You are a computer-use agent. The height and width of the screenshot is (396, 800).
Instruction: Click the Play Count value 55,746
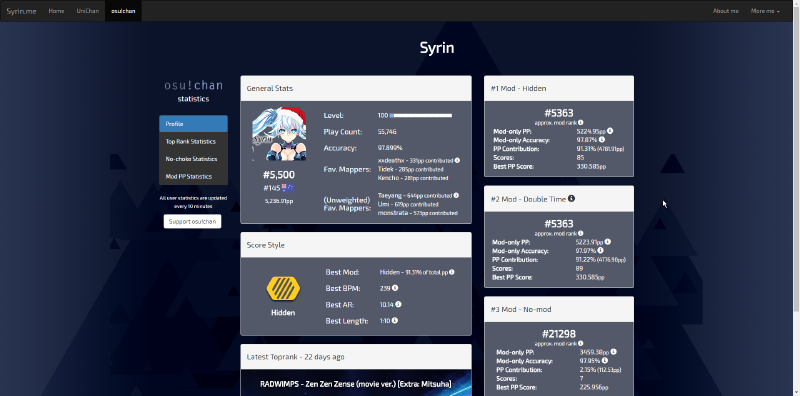[x=387, y=132]
